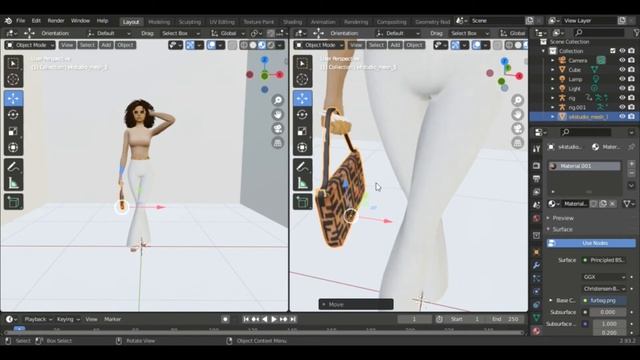Open the File menu

20,20
